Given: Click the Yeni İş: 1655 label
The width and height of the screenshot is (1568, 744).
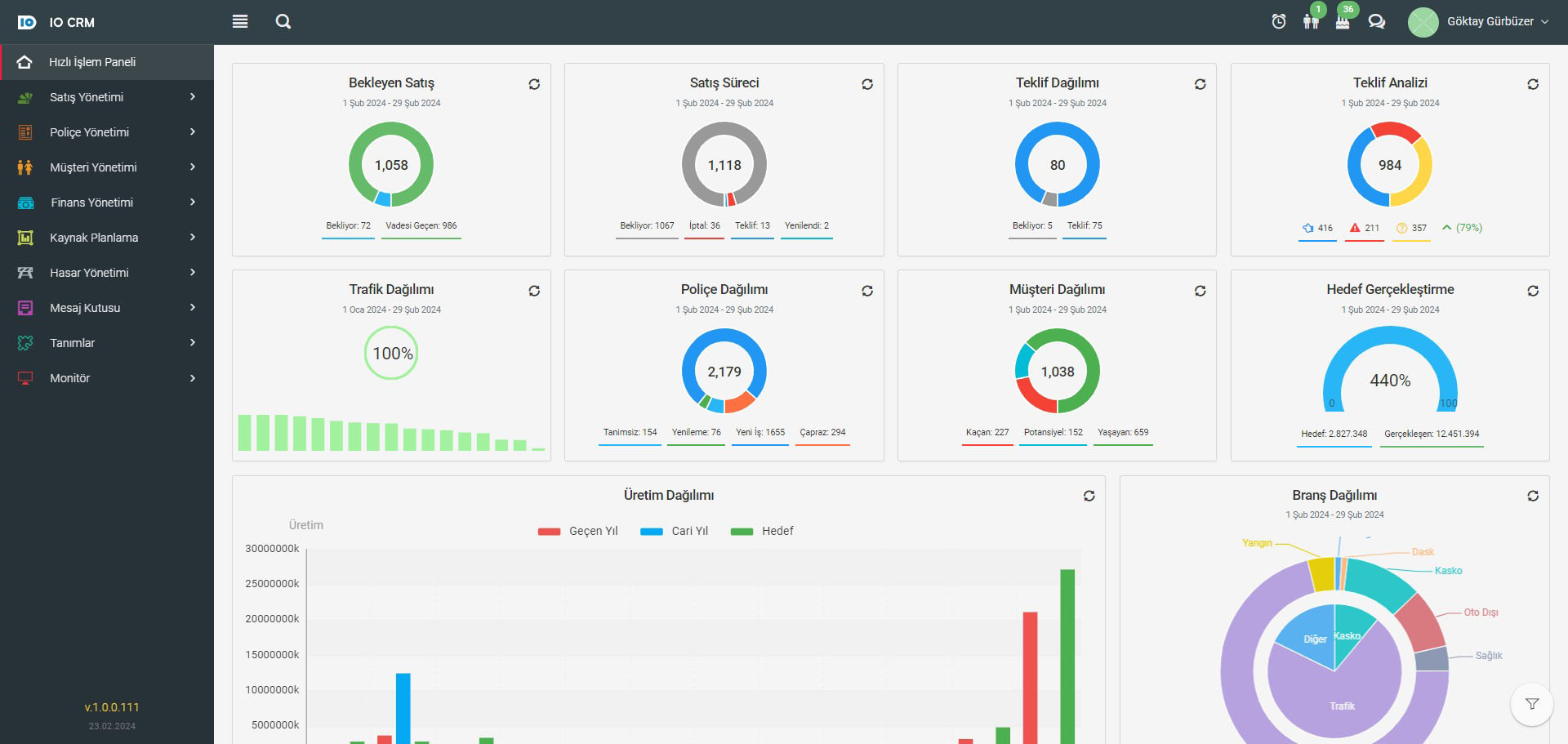Looking at the screenshot, I should (x=759, y=433).
